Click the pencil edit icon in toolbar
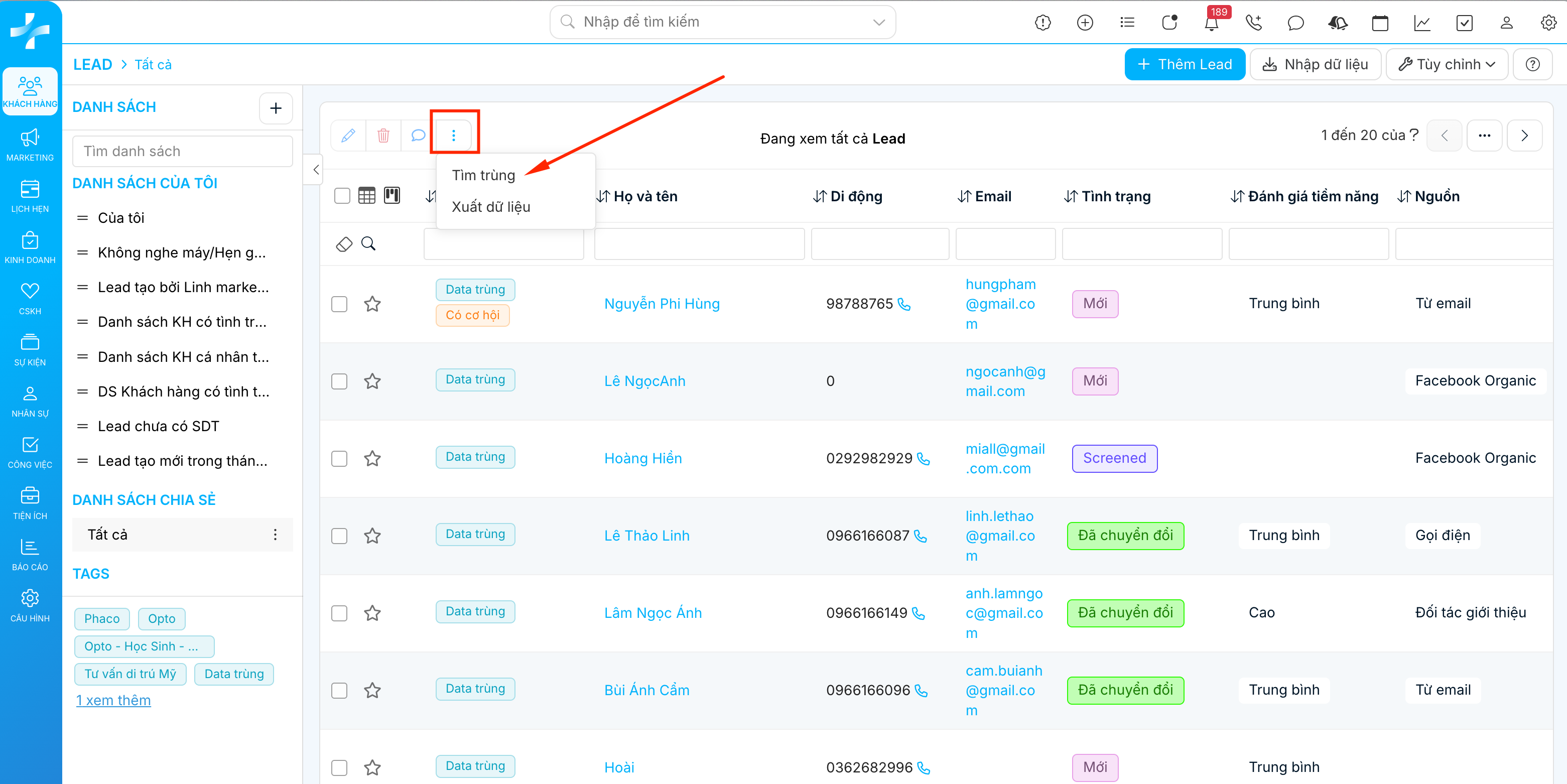Screen dimensions: 1567x784 348,135
